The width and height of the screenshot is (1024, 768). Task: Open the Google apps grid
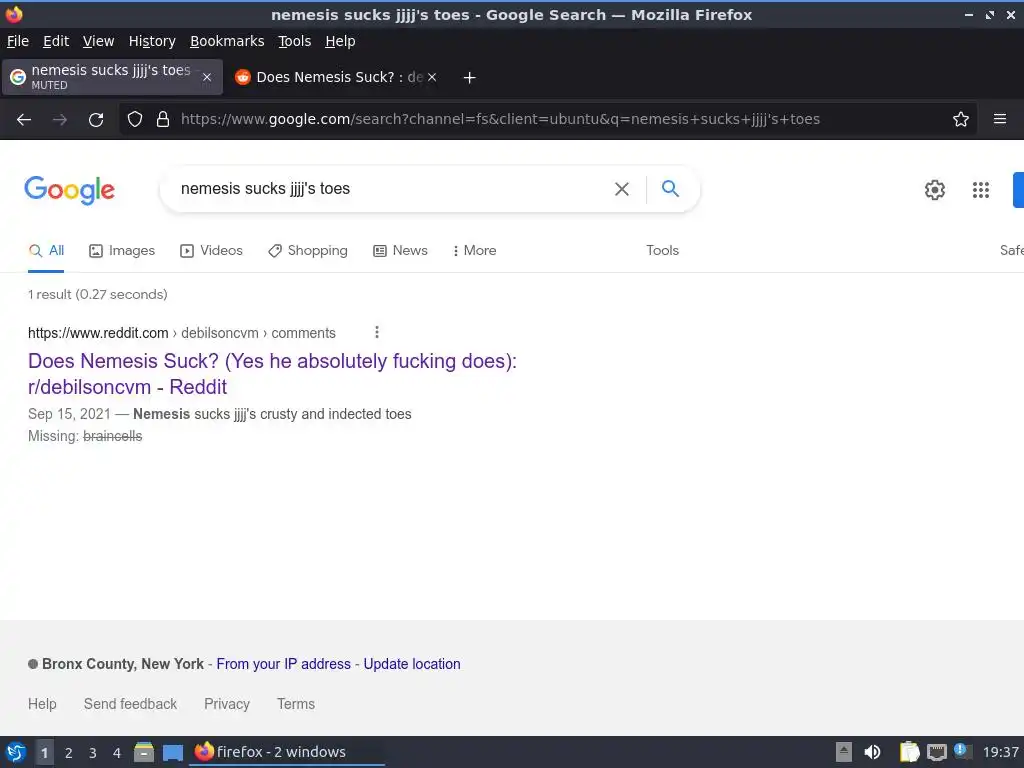point(981,190)
